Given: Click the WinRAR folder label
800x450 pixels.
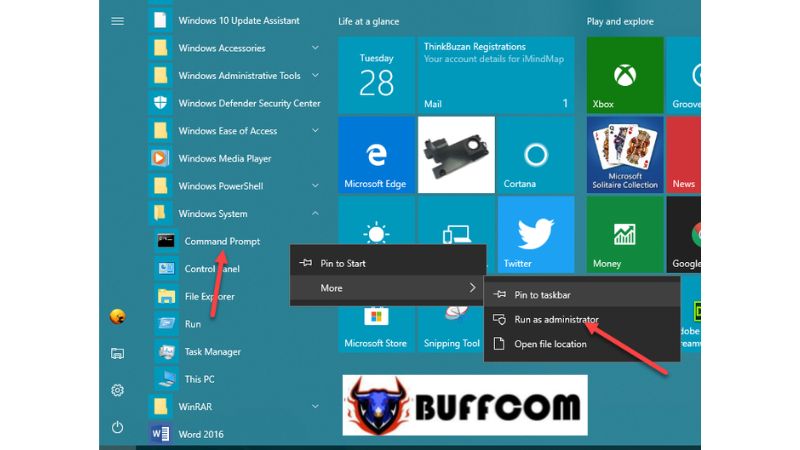Looking at the screenshot, I should (x=195, y=406).
